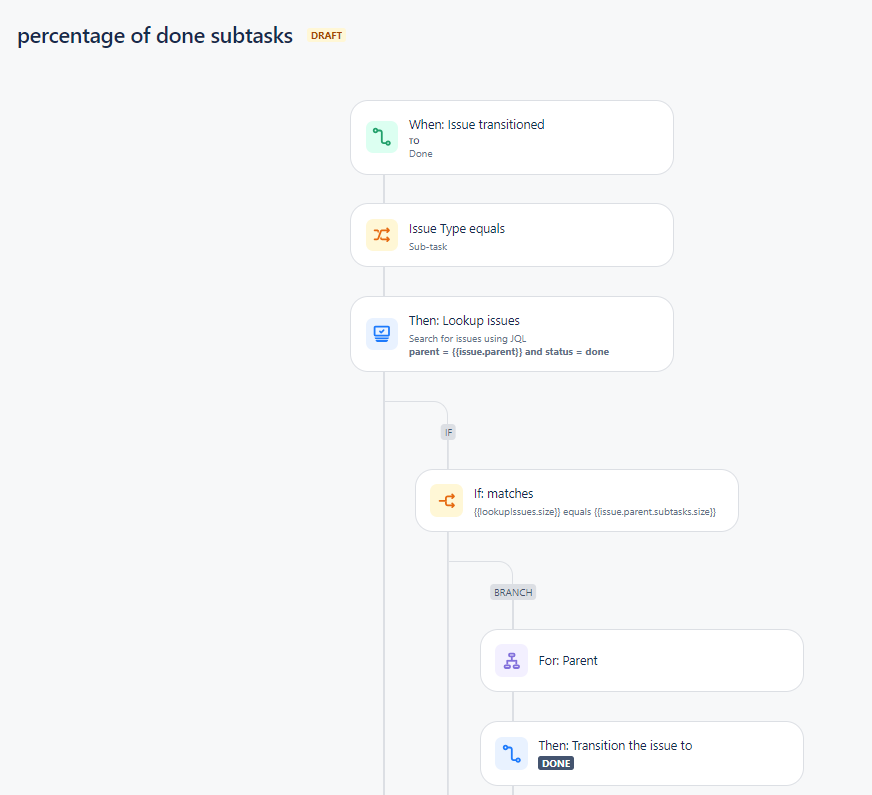Image resolution: width=872 pixels, height=795 pixels.
Task: Open the 'Issue Type equals' condition
Action: coord(512,235)
